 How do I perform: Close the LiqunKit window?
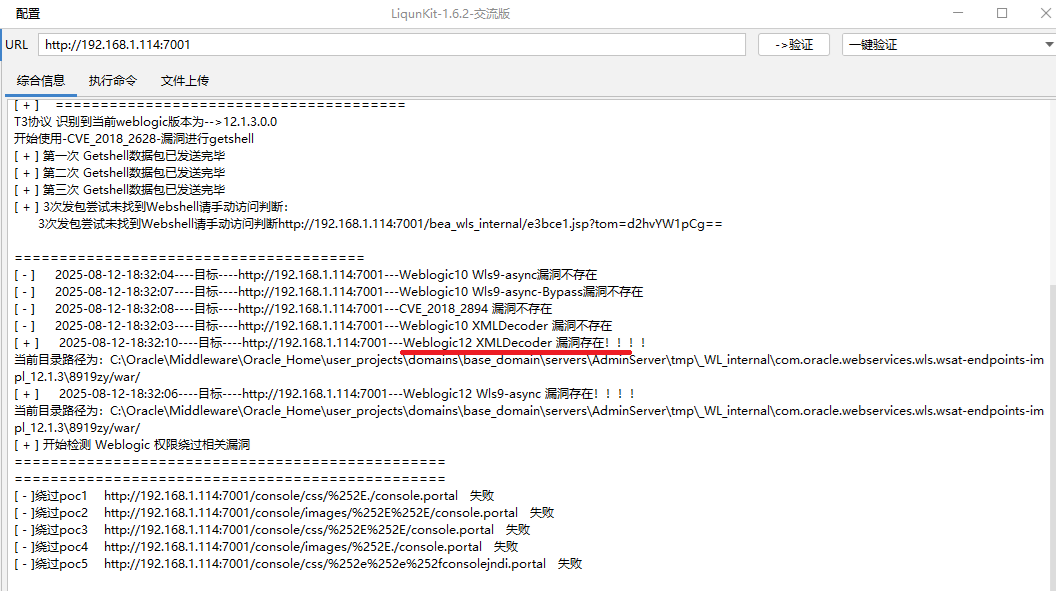(1045, 13)
